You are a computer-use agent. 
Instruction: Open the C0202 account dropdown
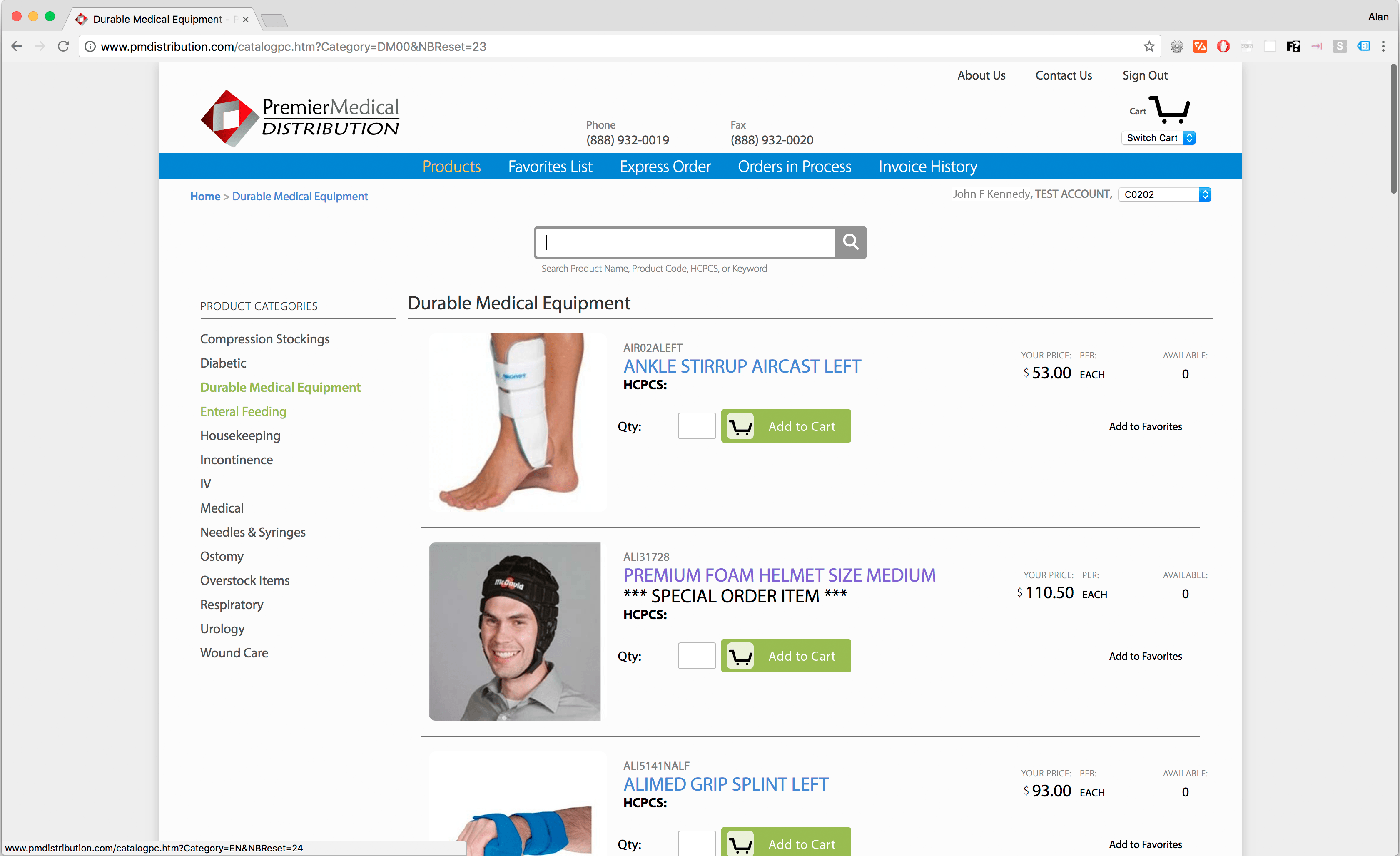click(1164, 194)
